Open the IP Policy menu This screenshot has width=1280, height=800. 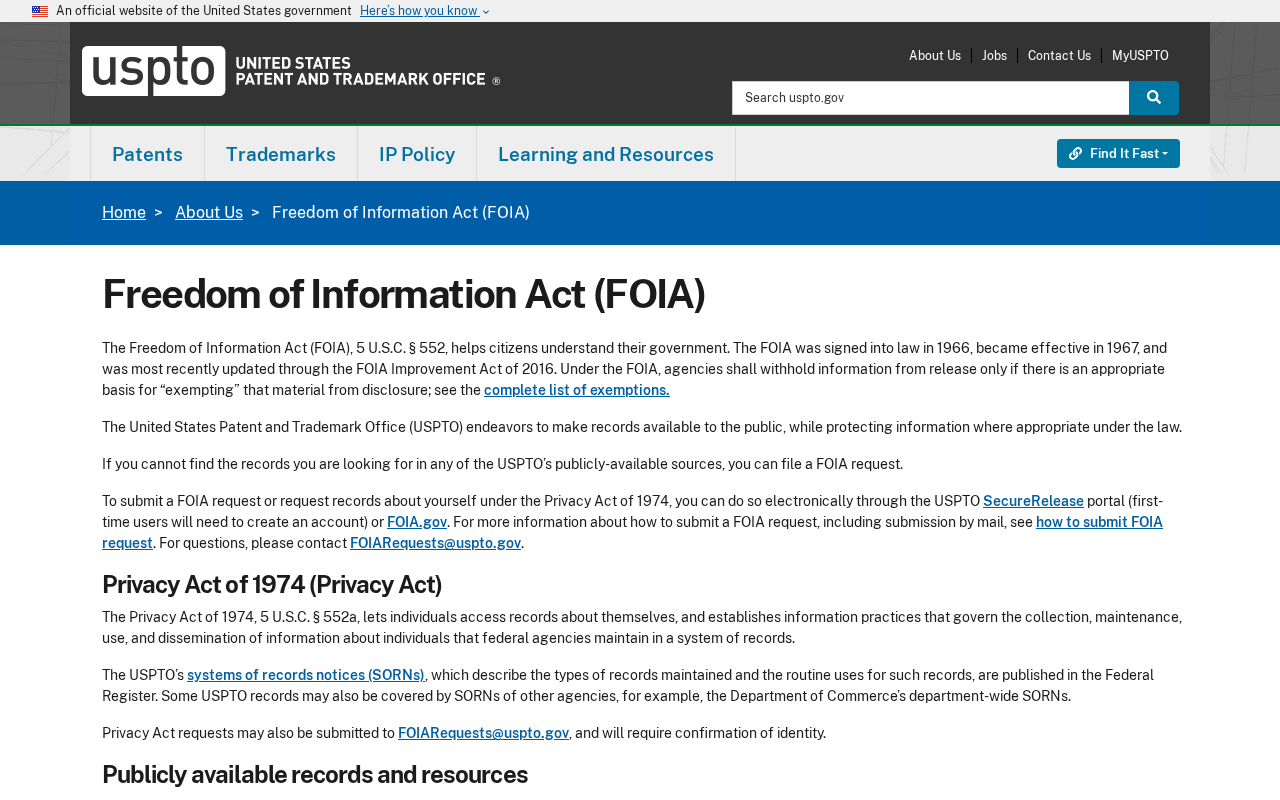(417, 154)
